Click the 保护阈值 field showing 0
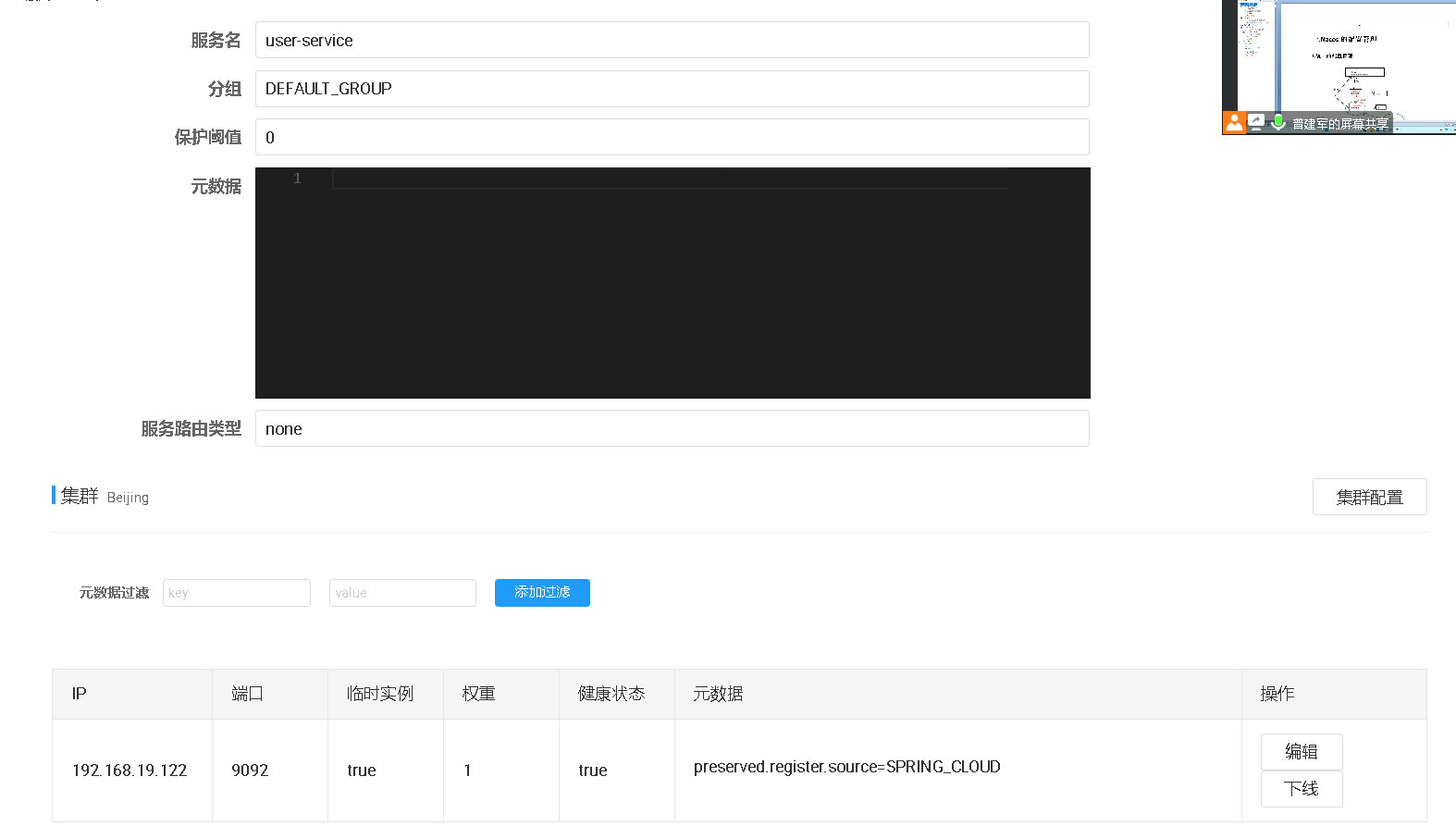The image size is (1456, 826). (x=672, y=137)
